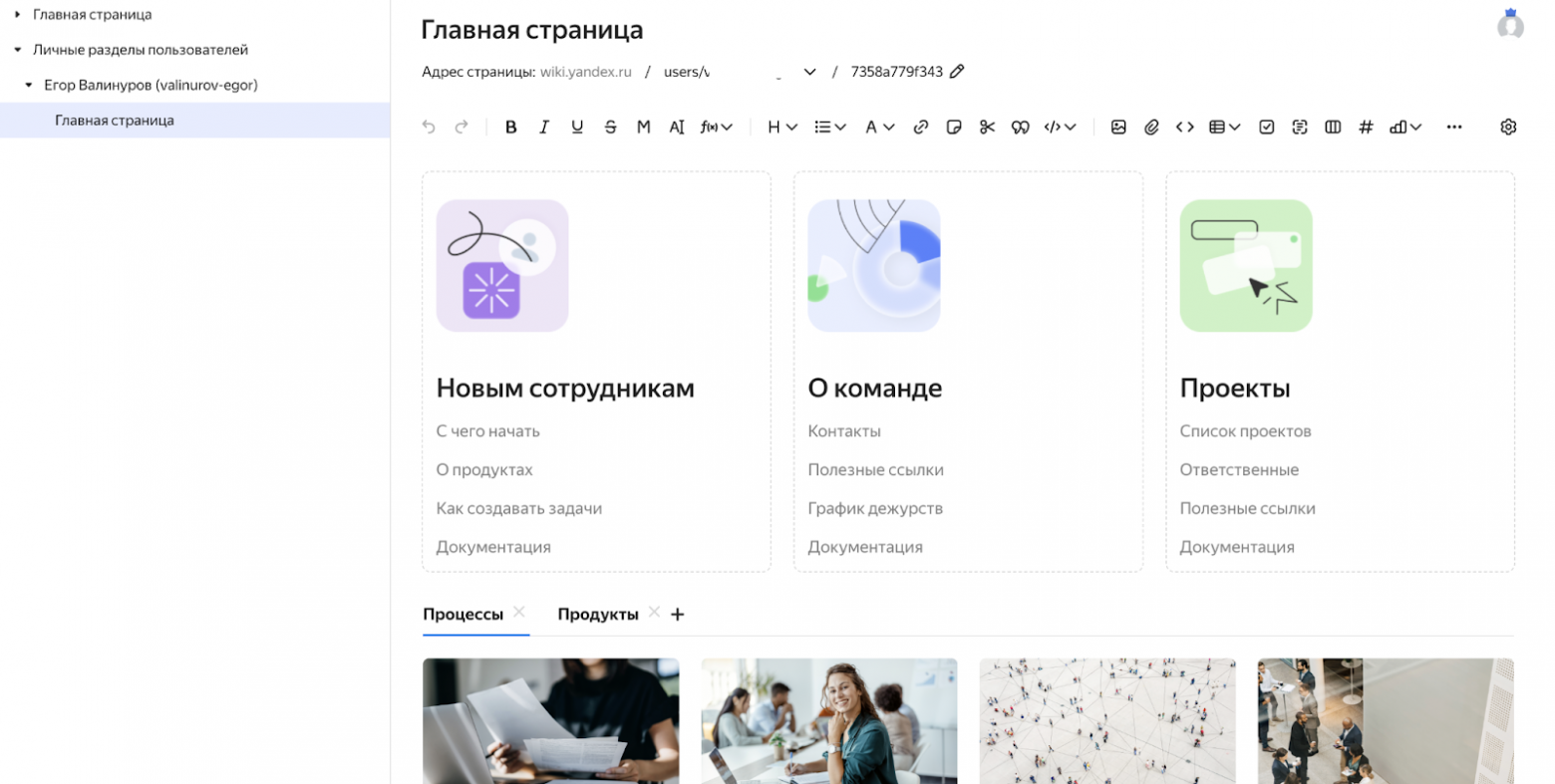Click Список проектов under Проекты
This screenshot has height=784, width=1555.
[1246, 430]
